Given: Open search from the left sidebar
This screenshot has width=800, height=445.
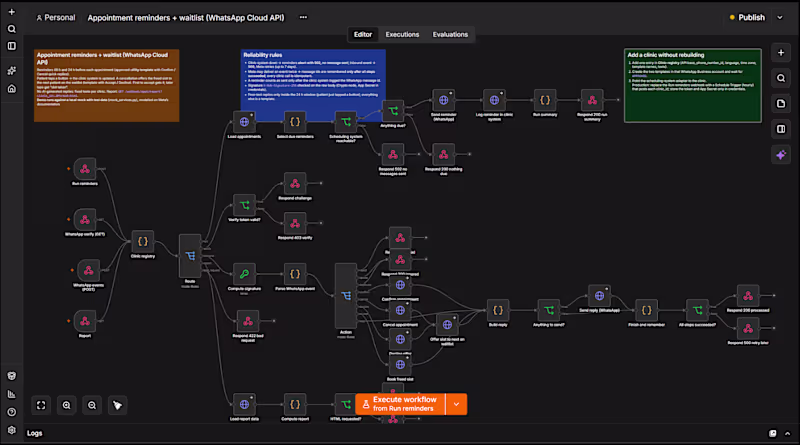Looking at the screenshot, I should click(x=12, y=29).
